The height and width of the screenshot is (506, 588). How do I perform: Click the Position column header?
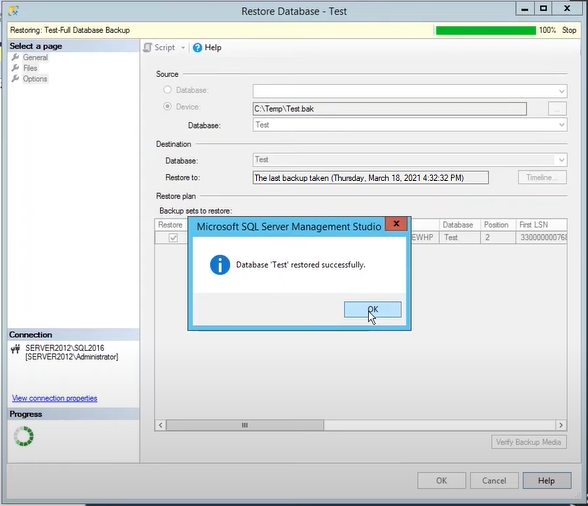pos(498,225)
